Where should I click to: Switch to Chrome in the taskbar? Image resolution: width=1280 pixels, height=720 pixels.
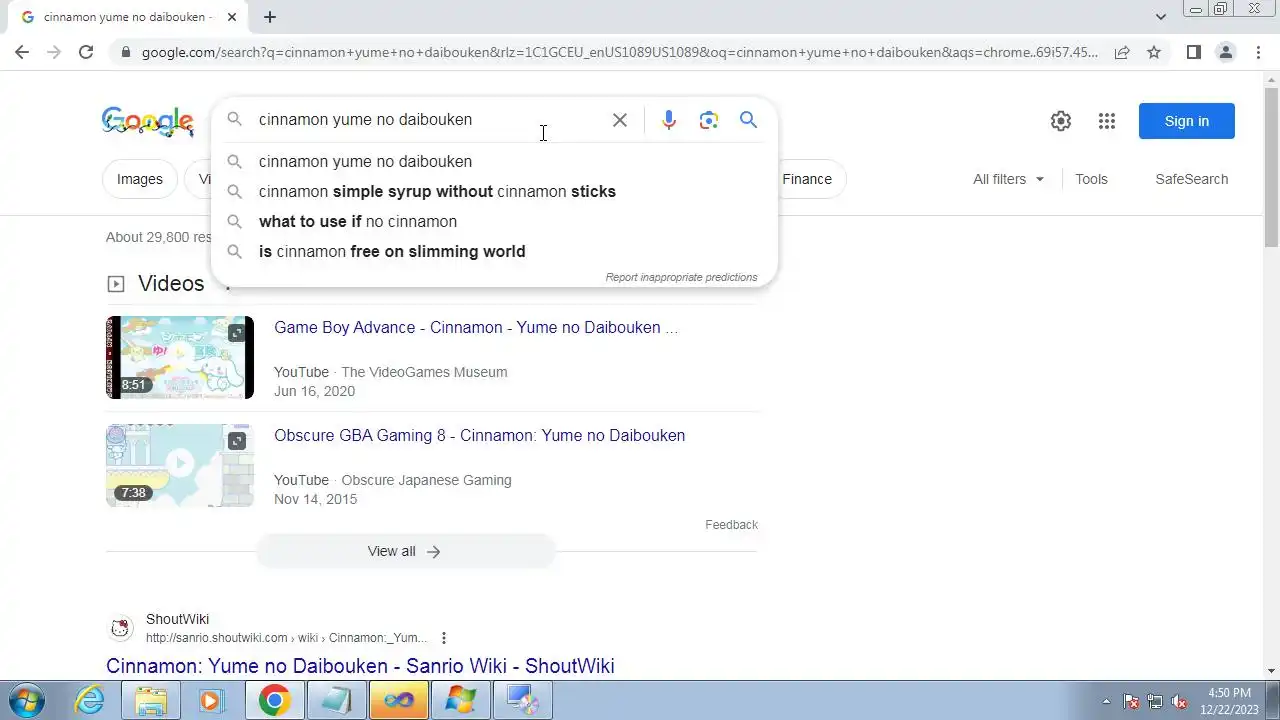pyautogui.click(x=274, y=700)
